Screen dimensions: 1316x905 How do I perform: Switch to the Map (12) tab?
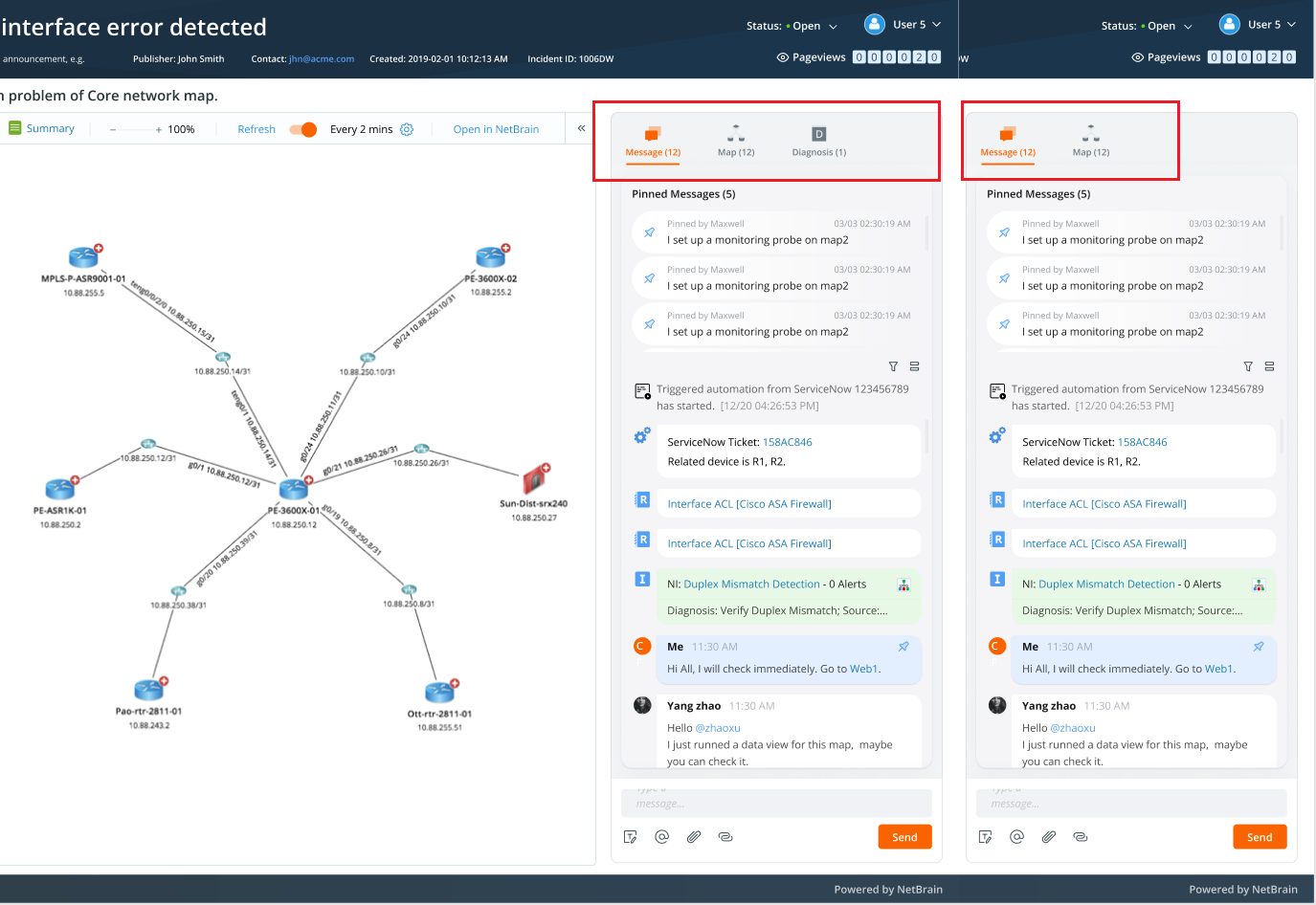tap(736, 142)
